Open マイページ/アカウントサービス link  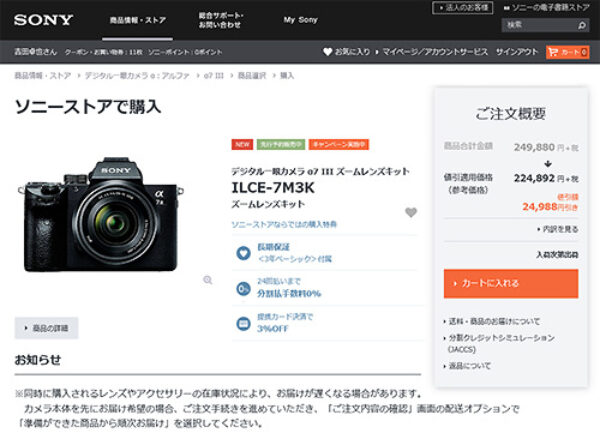coord(435,52)
